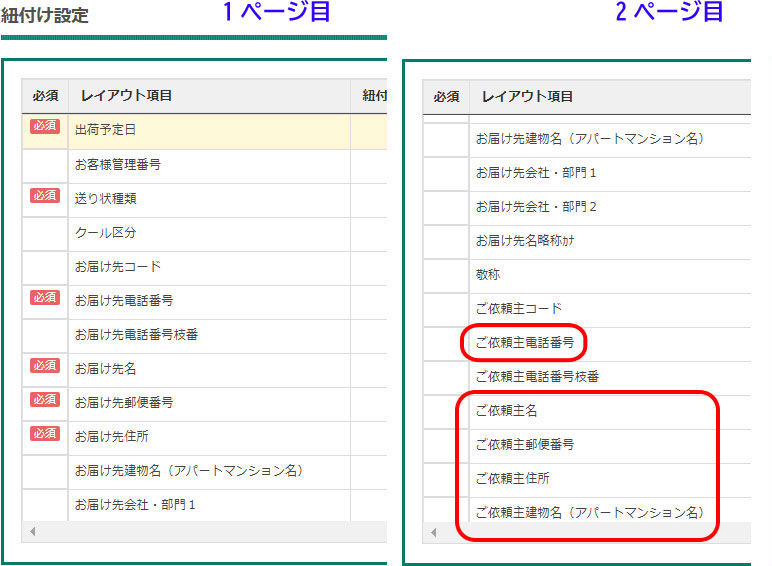Click the 必須 badge next to お届け先名

tap(45, 366)
